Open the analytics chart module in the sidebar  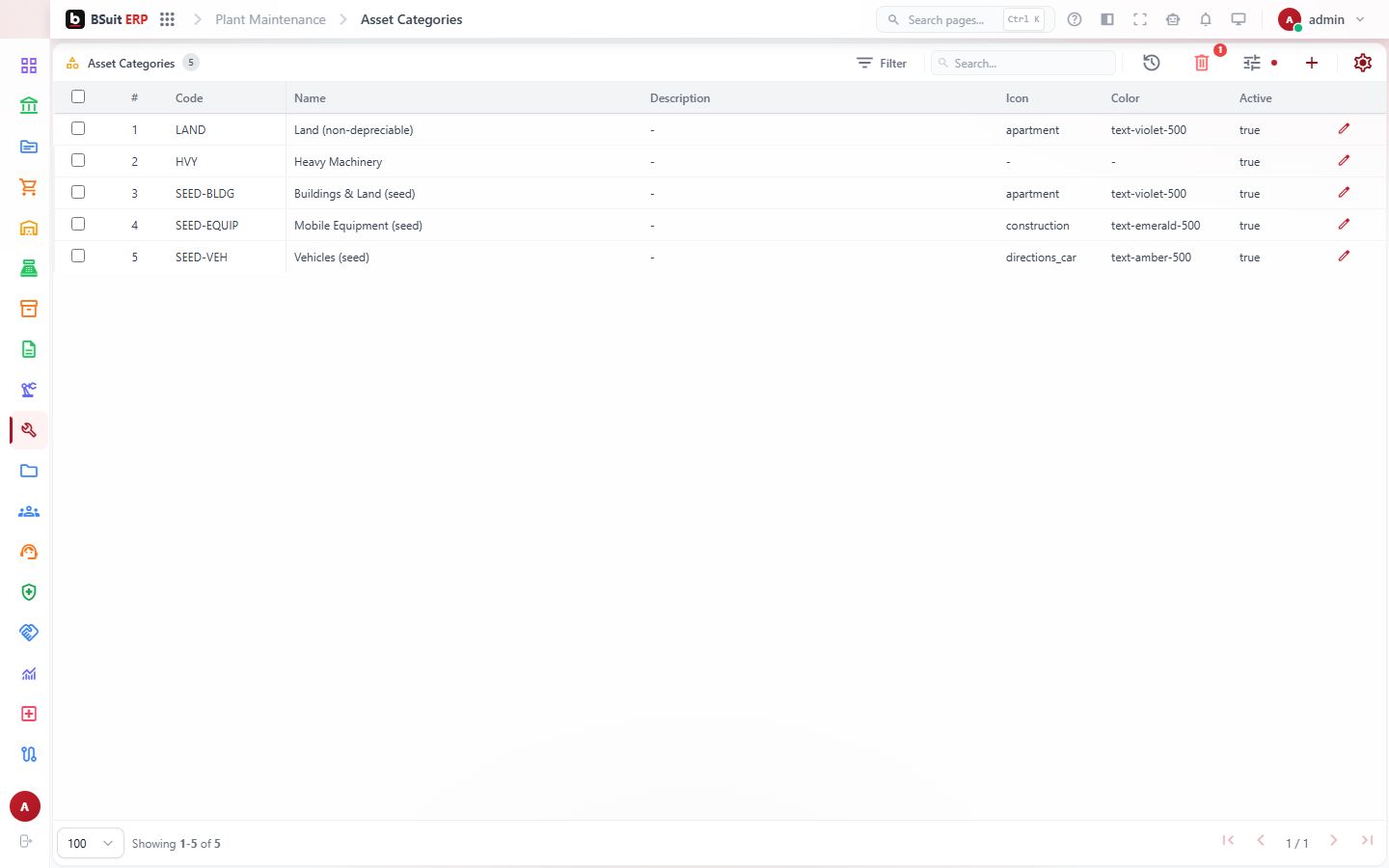pos(29,673)
